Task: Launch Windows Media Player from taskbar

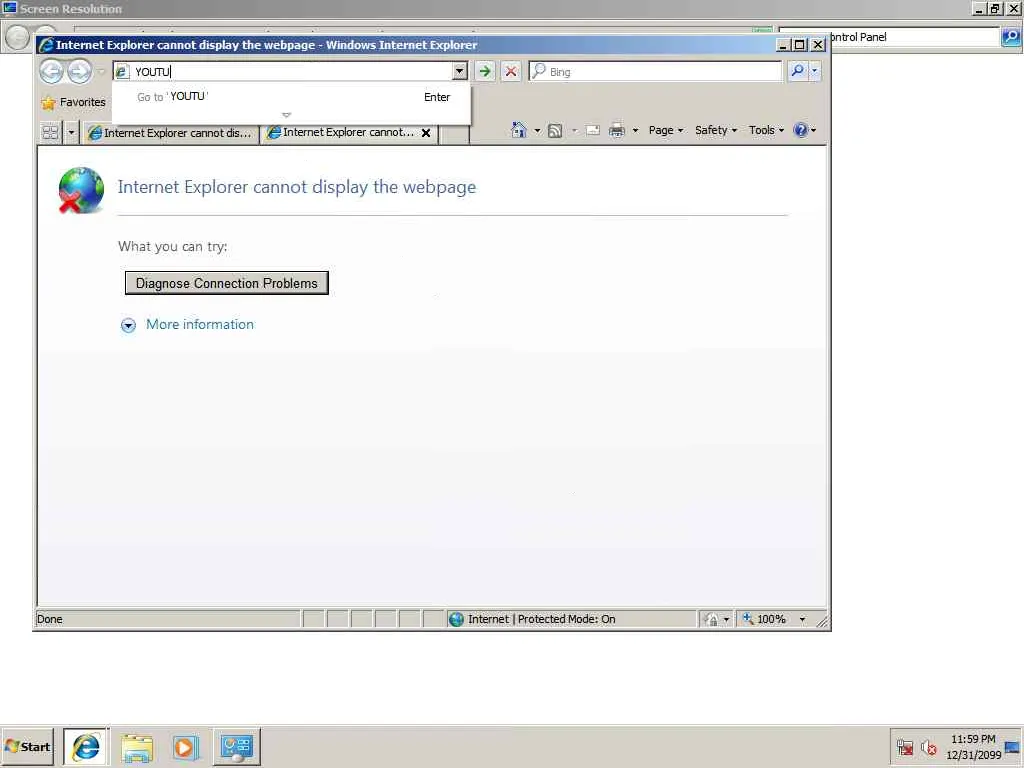Action: [185, 747]
